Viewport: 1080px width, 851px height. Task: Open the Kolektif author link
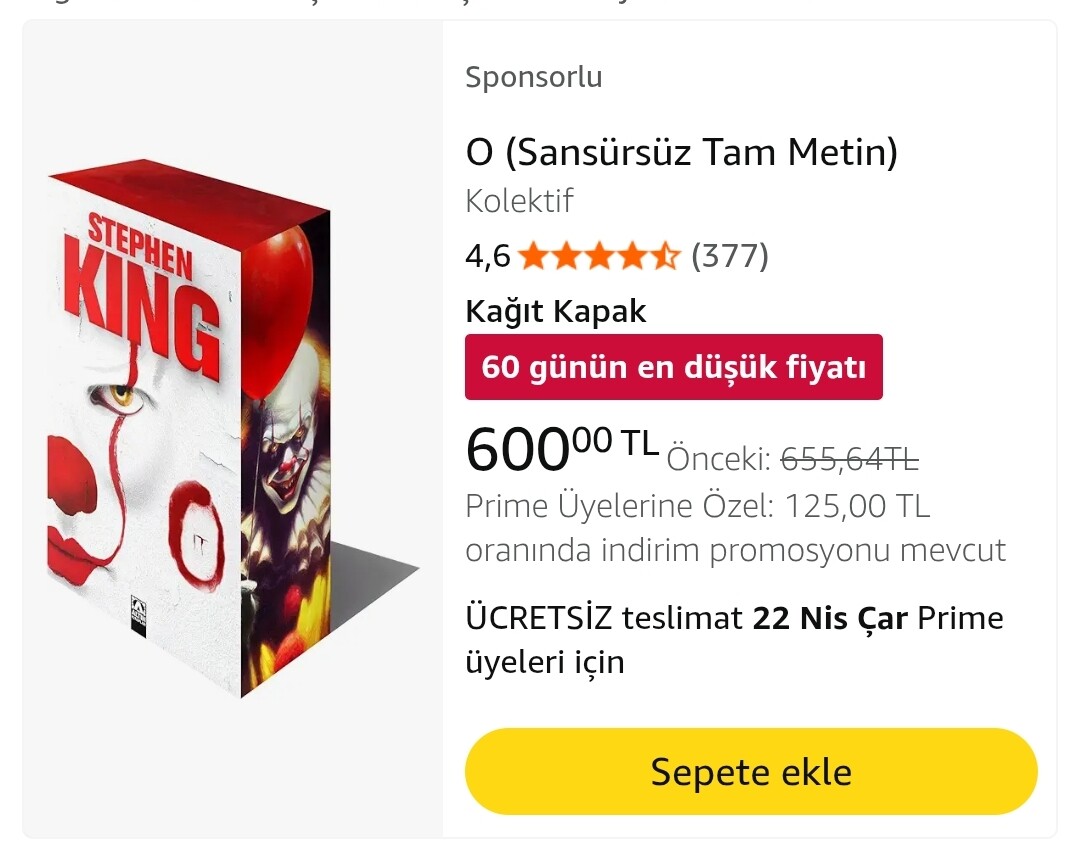[519, 201]
